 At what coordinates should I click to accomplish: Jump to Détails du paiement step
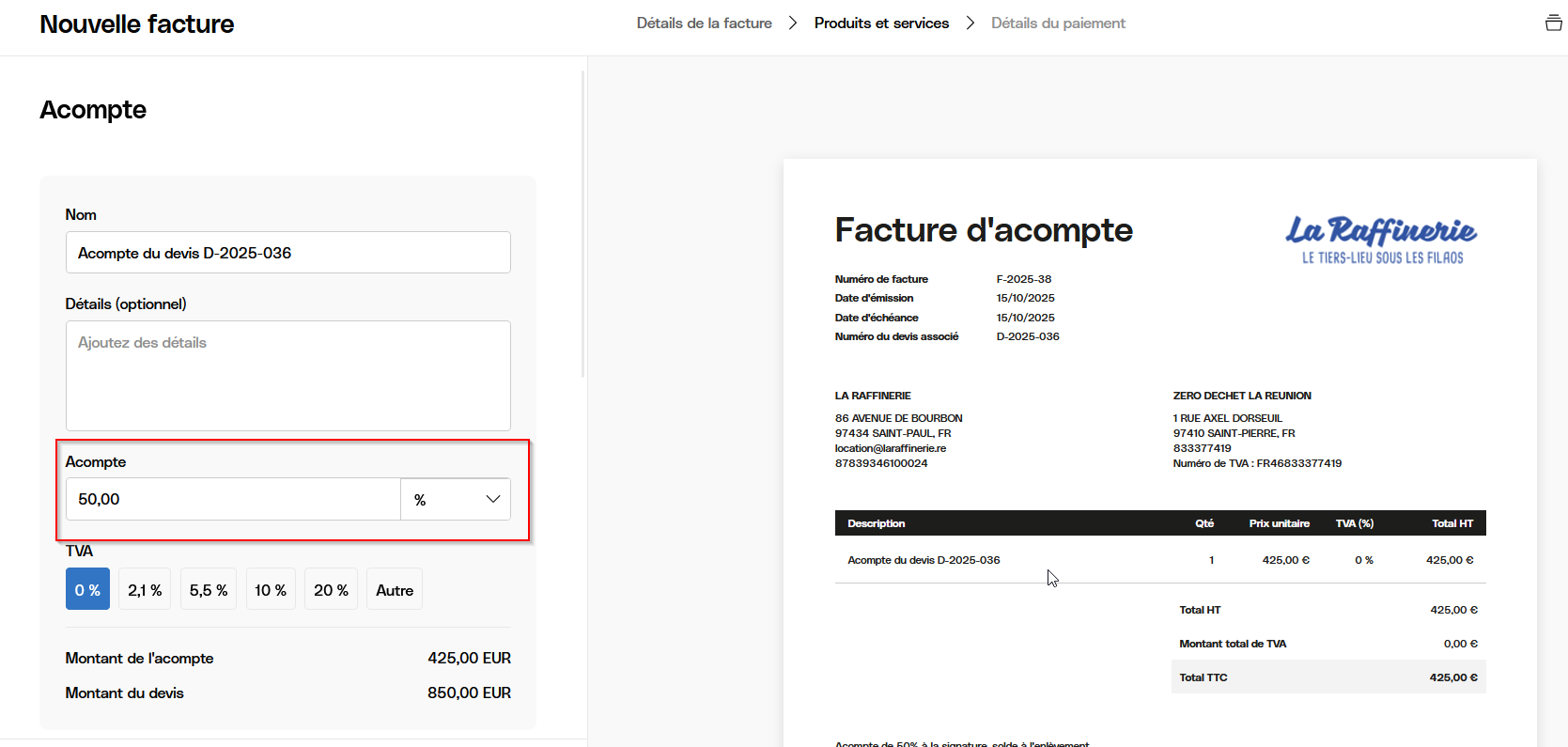pyautogui.click(x=1058, y=23)
